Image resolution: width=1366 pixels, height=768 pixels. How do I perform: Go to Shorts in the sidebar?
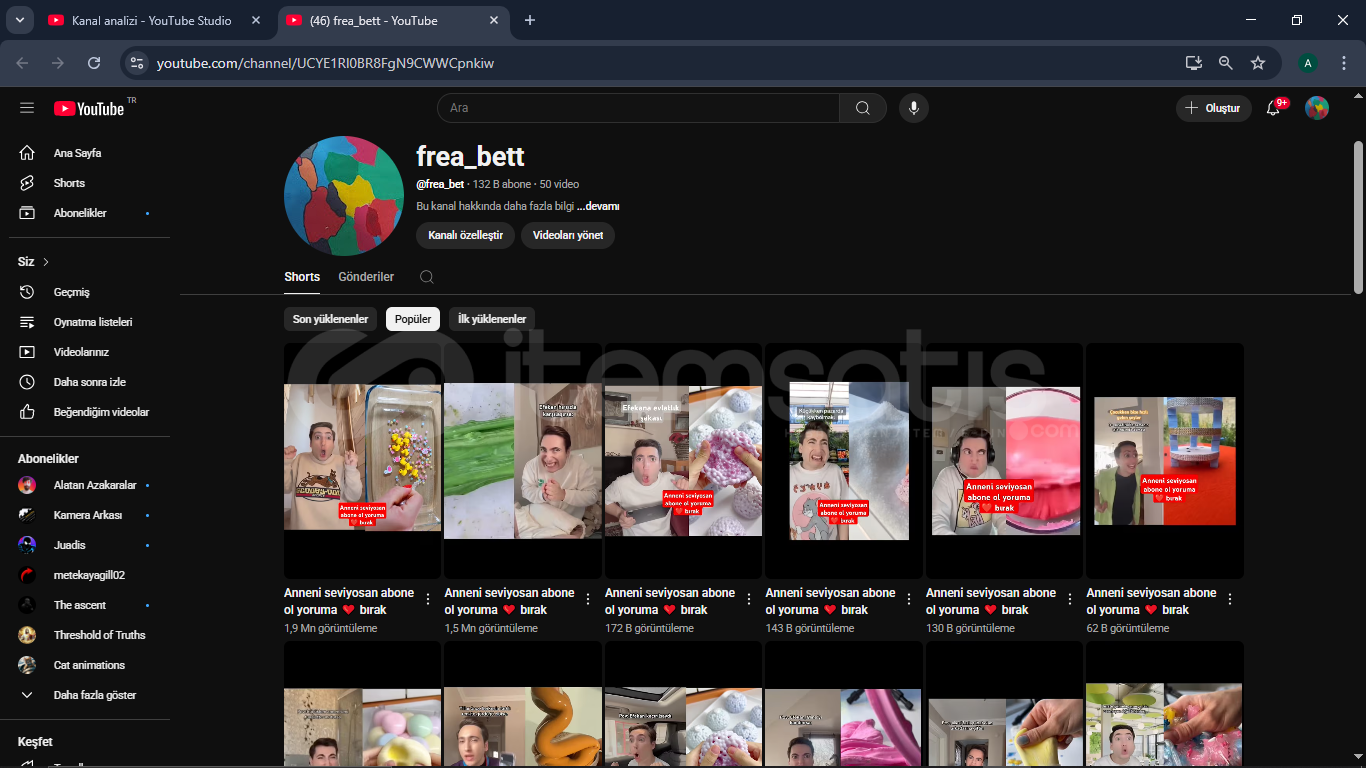click(69, 183)
